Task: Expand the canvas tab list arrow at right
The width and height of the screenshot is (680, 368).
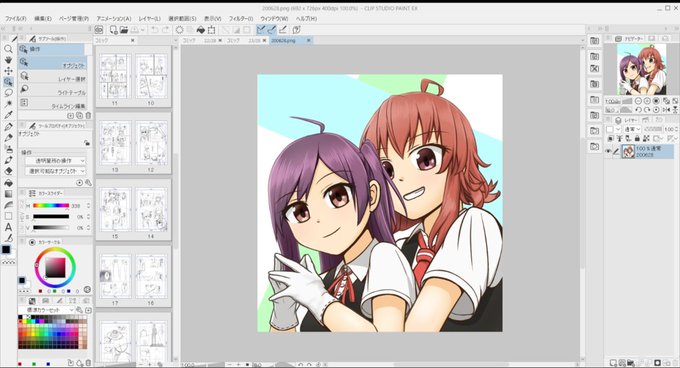Action: click(x=582, y=40)
